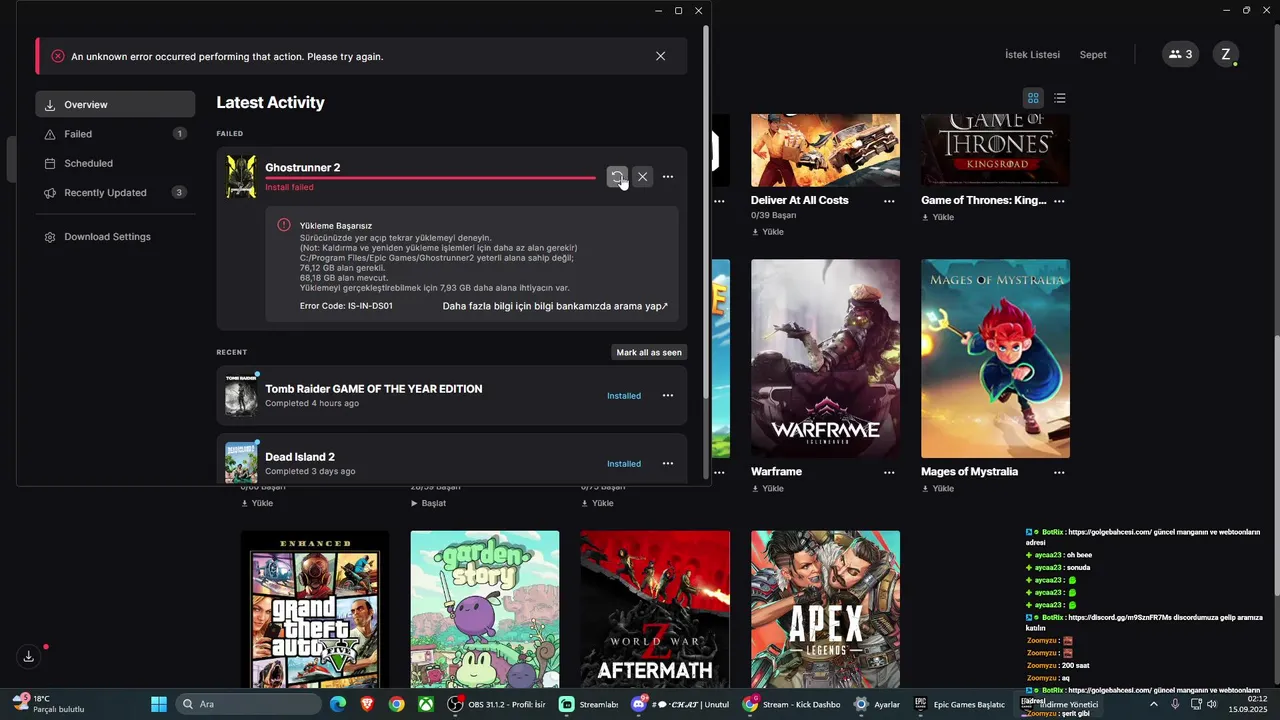Click the Ghostrunner 2 thumbnail
Viewport: 1280px width, 720px height.
pos(241,177)
